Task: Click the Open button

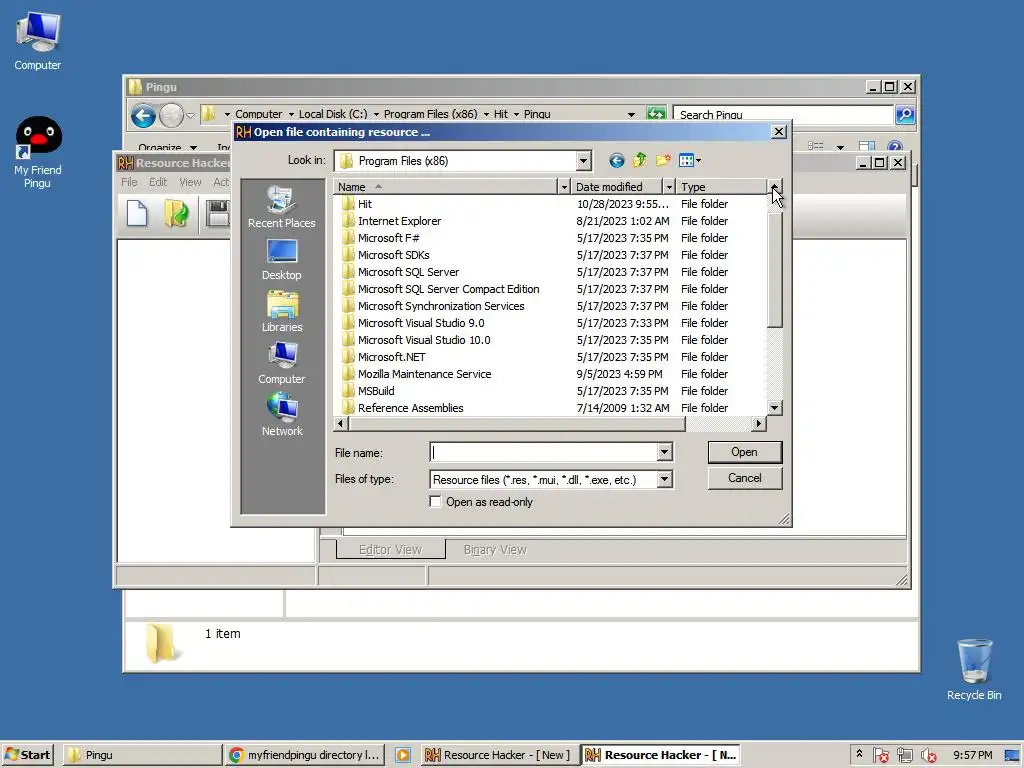Action: pos(744,452)
